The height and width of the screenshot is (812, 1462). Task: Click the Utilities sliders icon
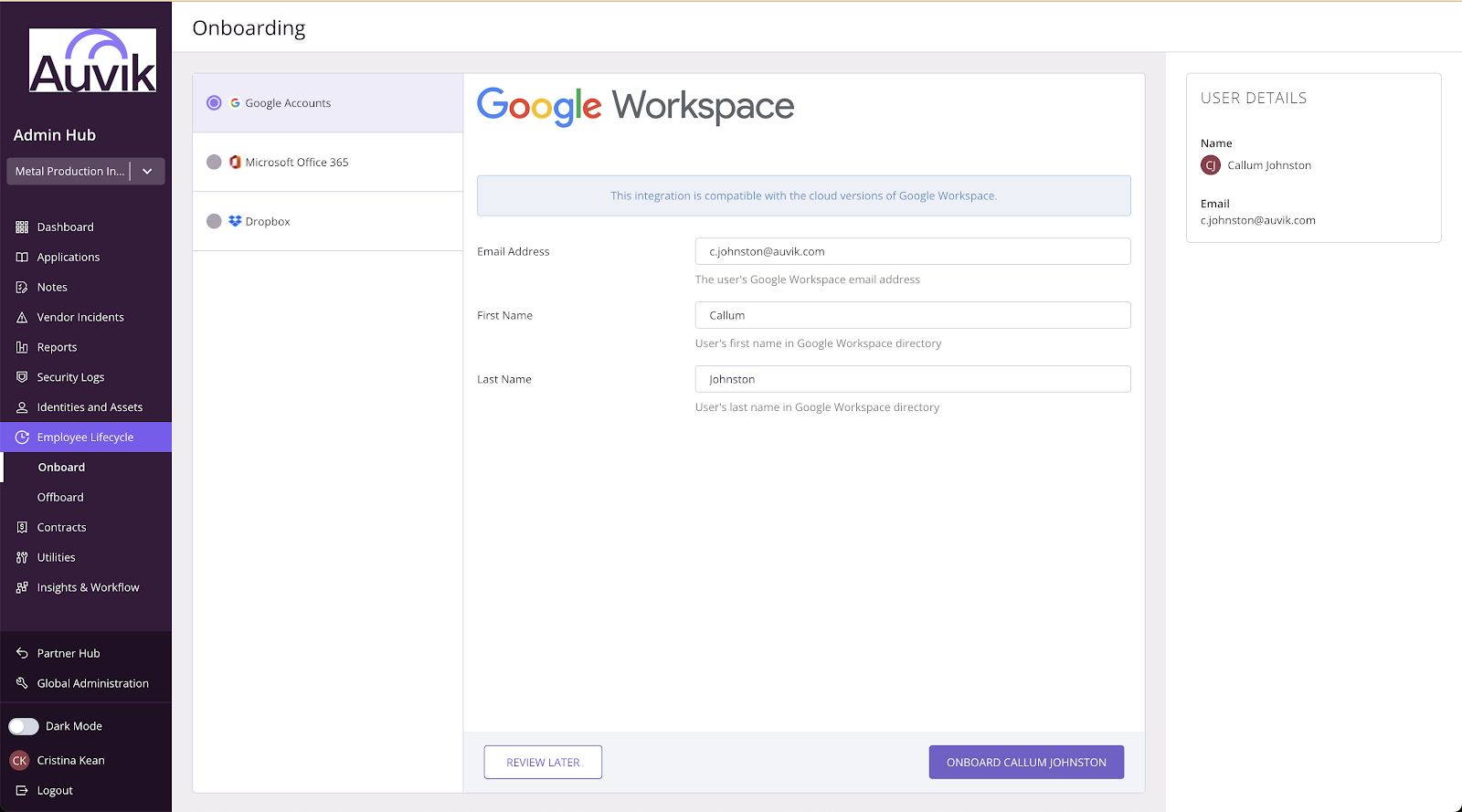[22, 557]
